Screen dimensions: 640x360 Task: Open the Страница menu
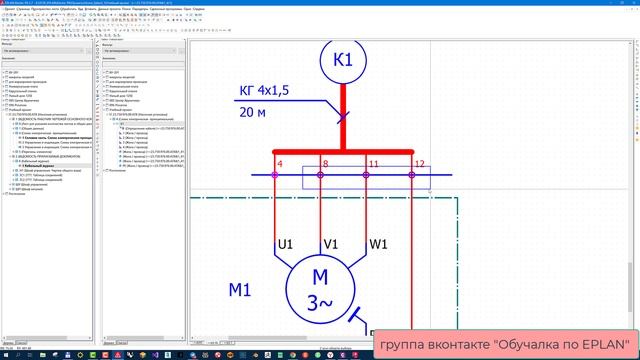(x=23, y=9)
